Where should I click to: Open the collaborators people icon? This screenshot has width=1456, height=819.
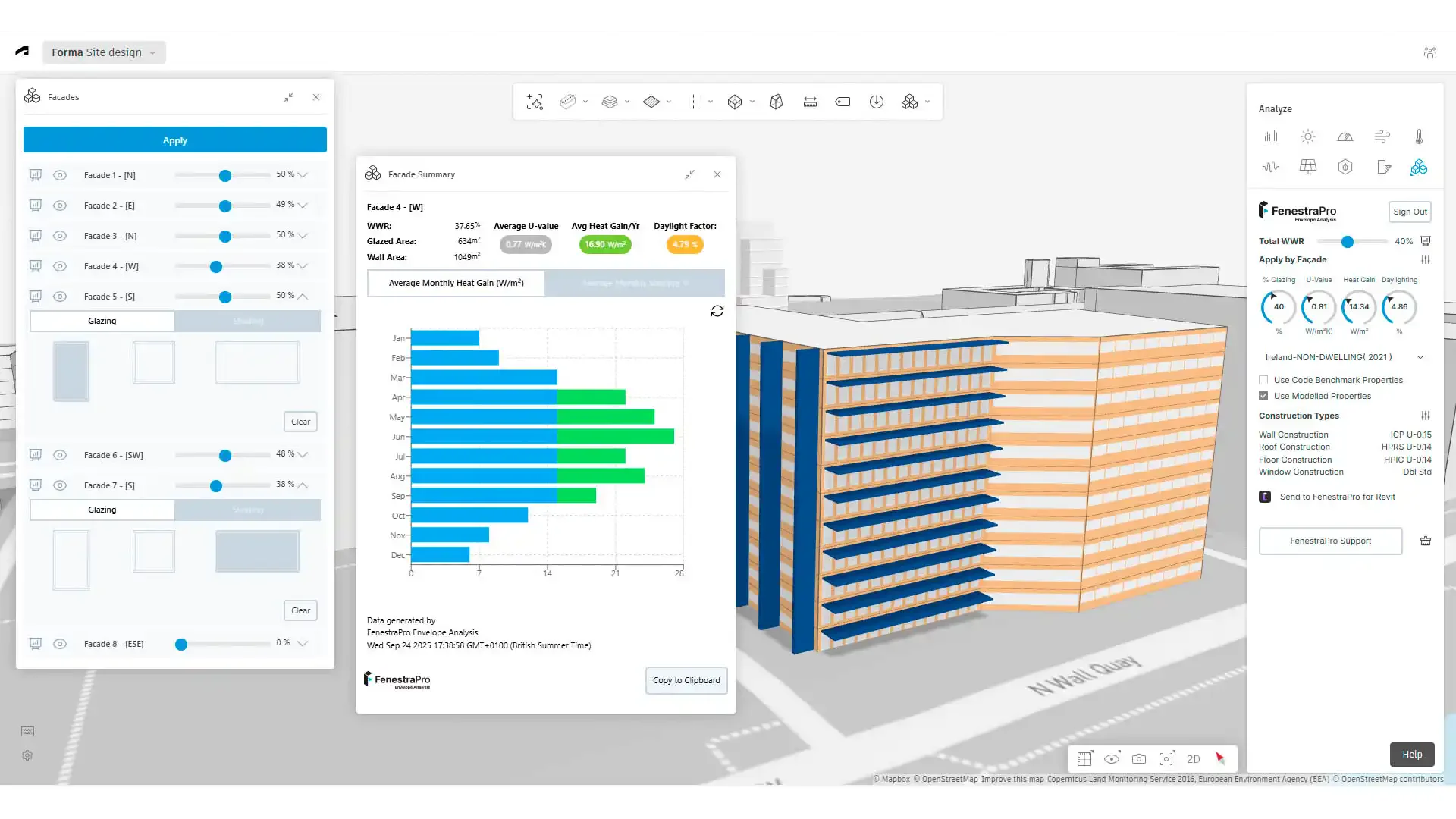tap(1429, 52)
